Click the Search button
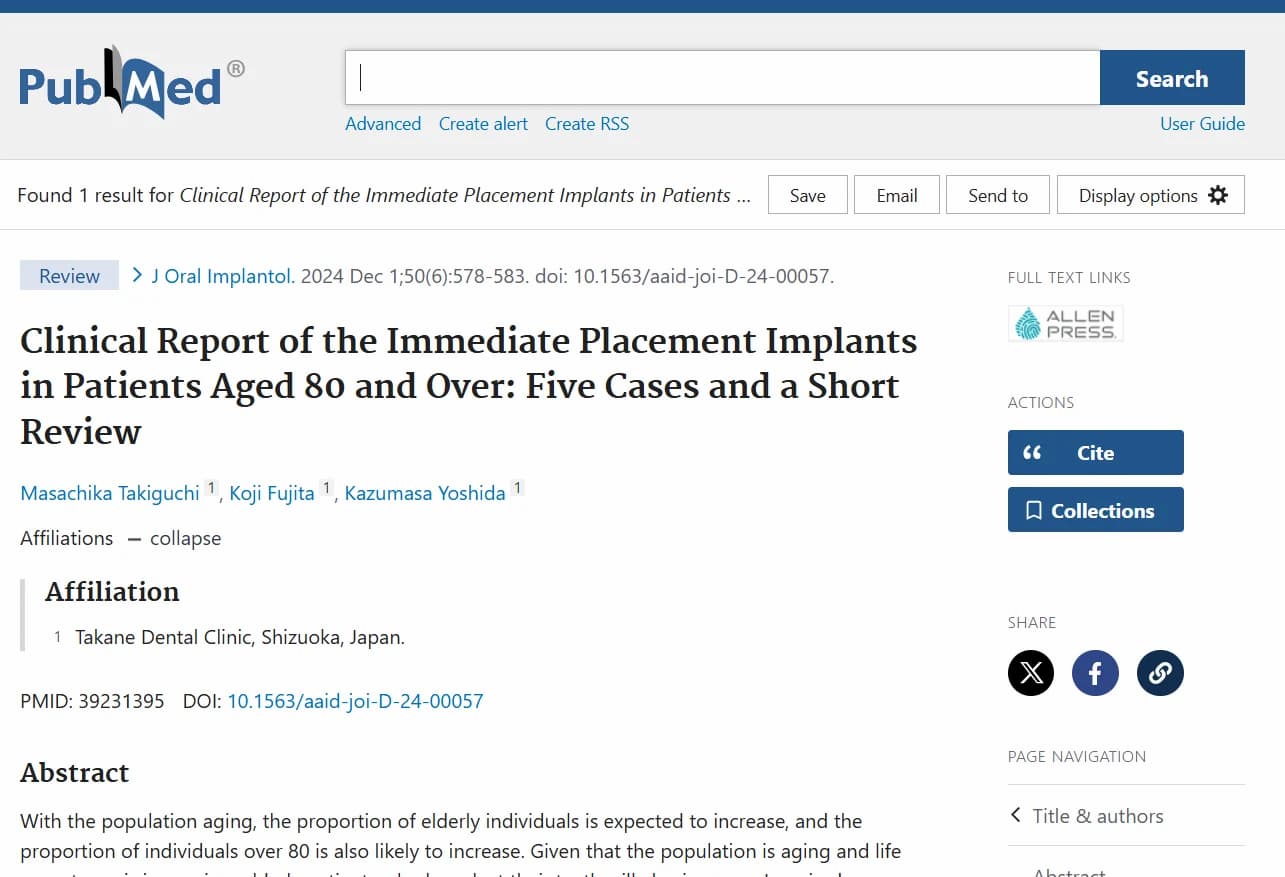This screenshot has height=877, width=1285. (x=1171, y=78)
